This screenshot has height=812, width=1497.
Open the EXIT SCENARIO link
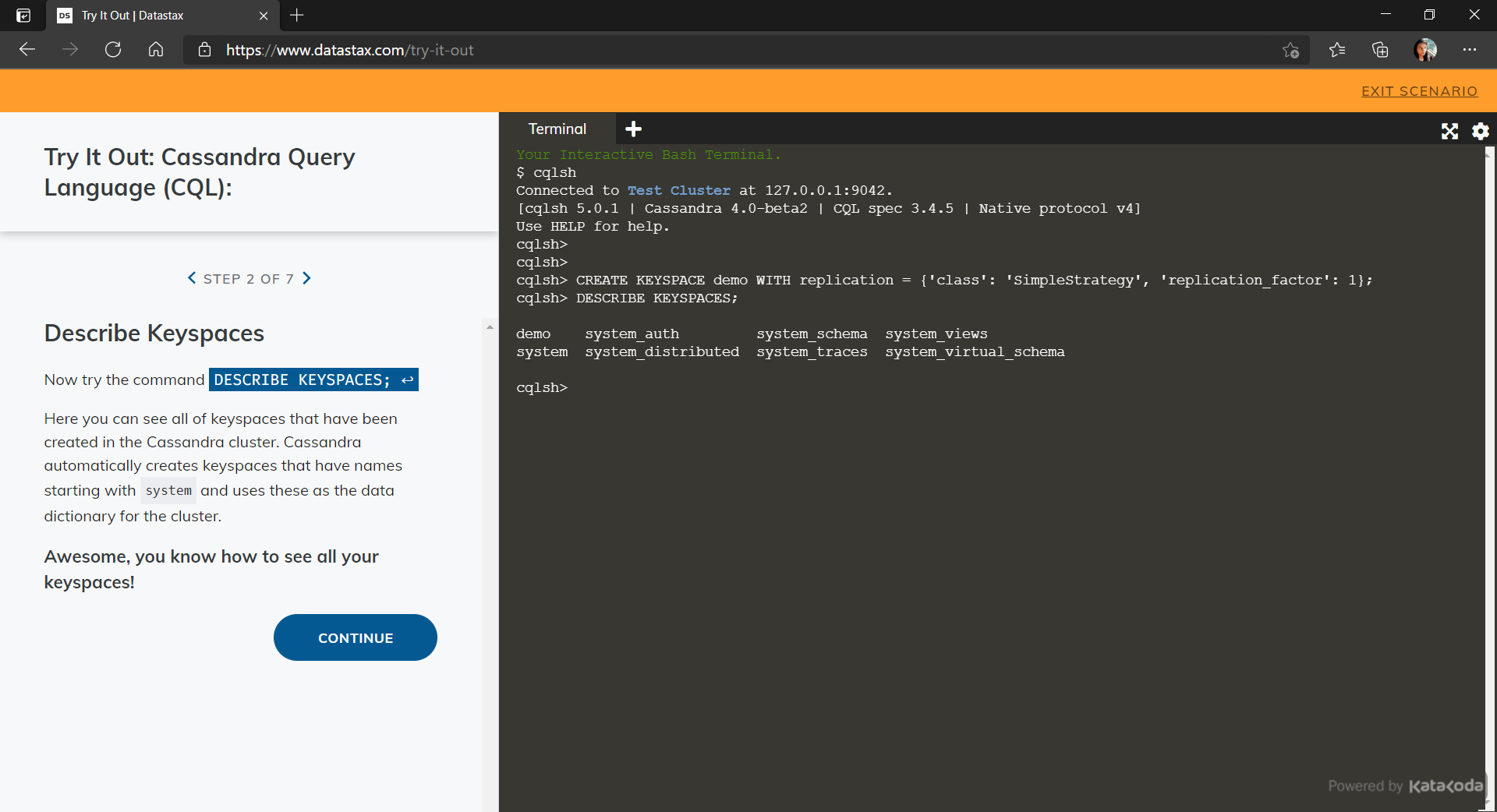[1419, 90]
